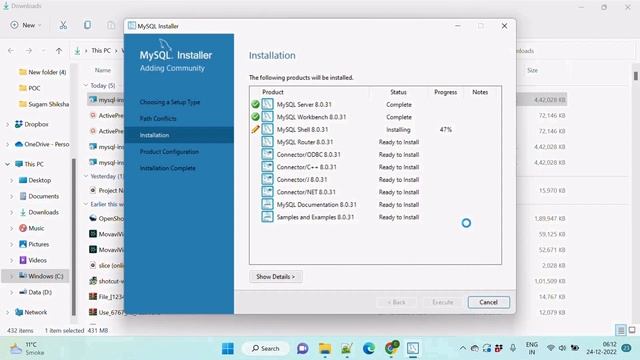The height and width of the screenshot is (360, 640).
Task: Expand the Downloads tree node
Action: pos(12,212)
